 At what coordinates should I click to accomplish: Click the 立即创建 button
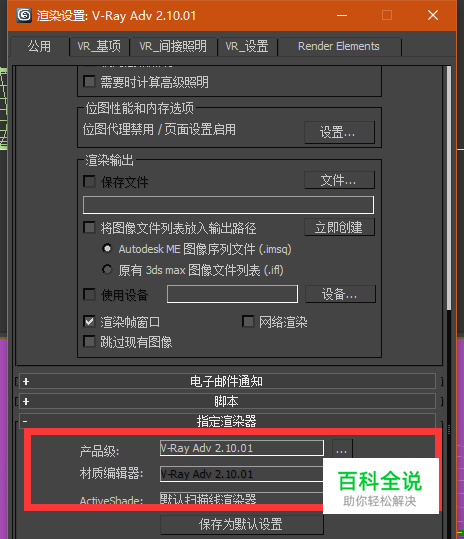pyautogui.click(x=339, y=227)
